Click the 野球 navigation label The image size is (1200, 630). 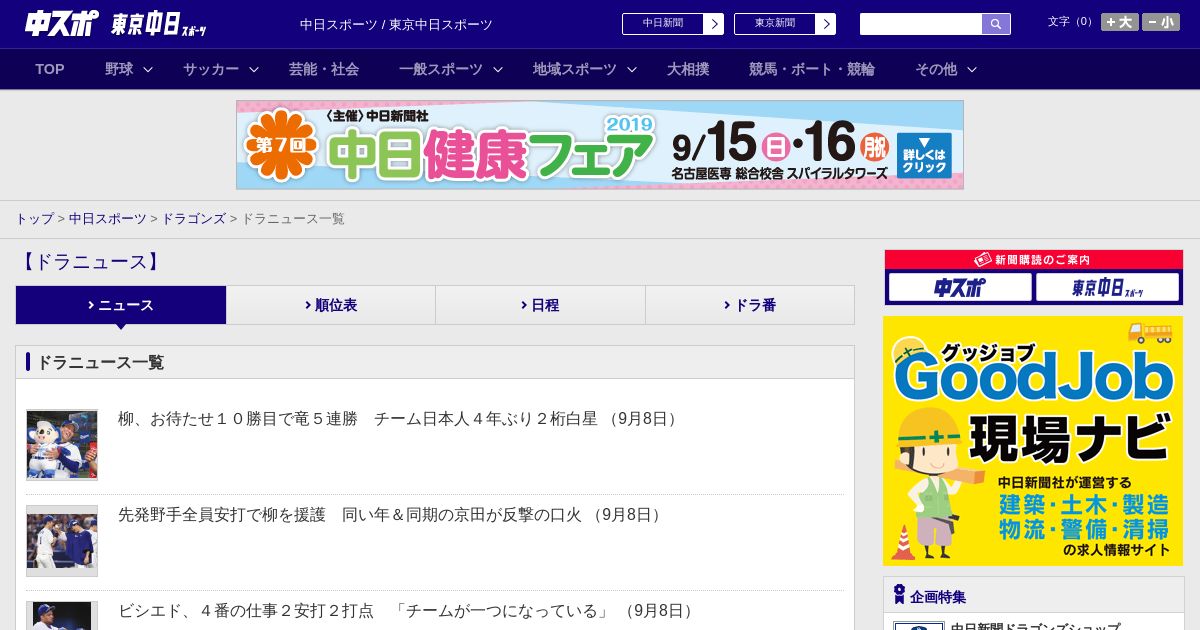click(x=119, y=69)
